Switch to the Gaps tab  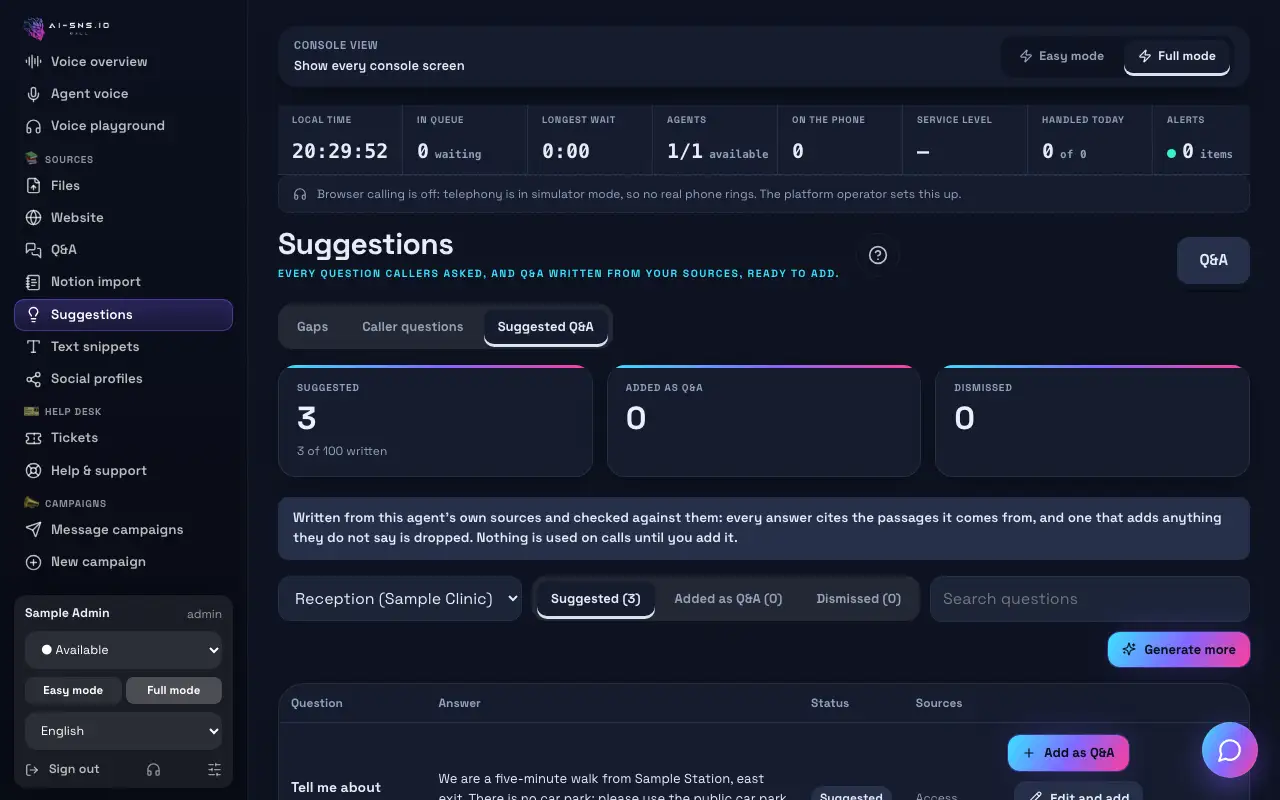[313, 327]
